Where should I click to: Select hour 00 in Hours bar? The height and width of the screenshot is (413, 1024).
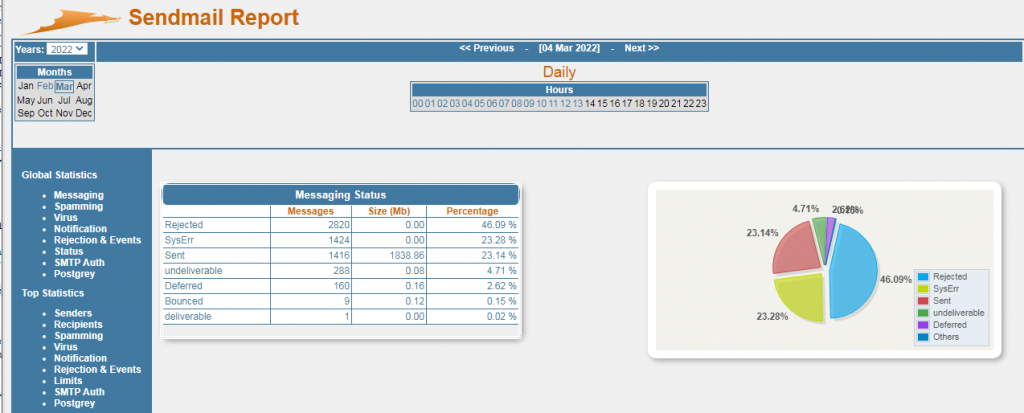(x=418, y=103)
